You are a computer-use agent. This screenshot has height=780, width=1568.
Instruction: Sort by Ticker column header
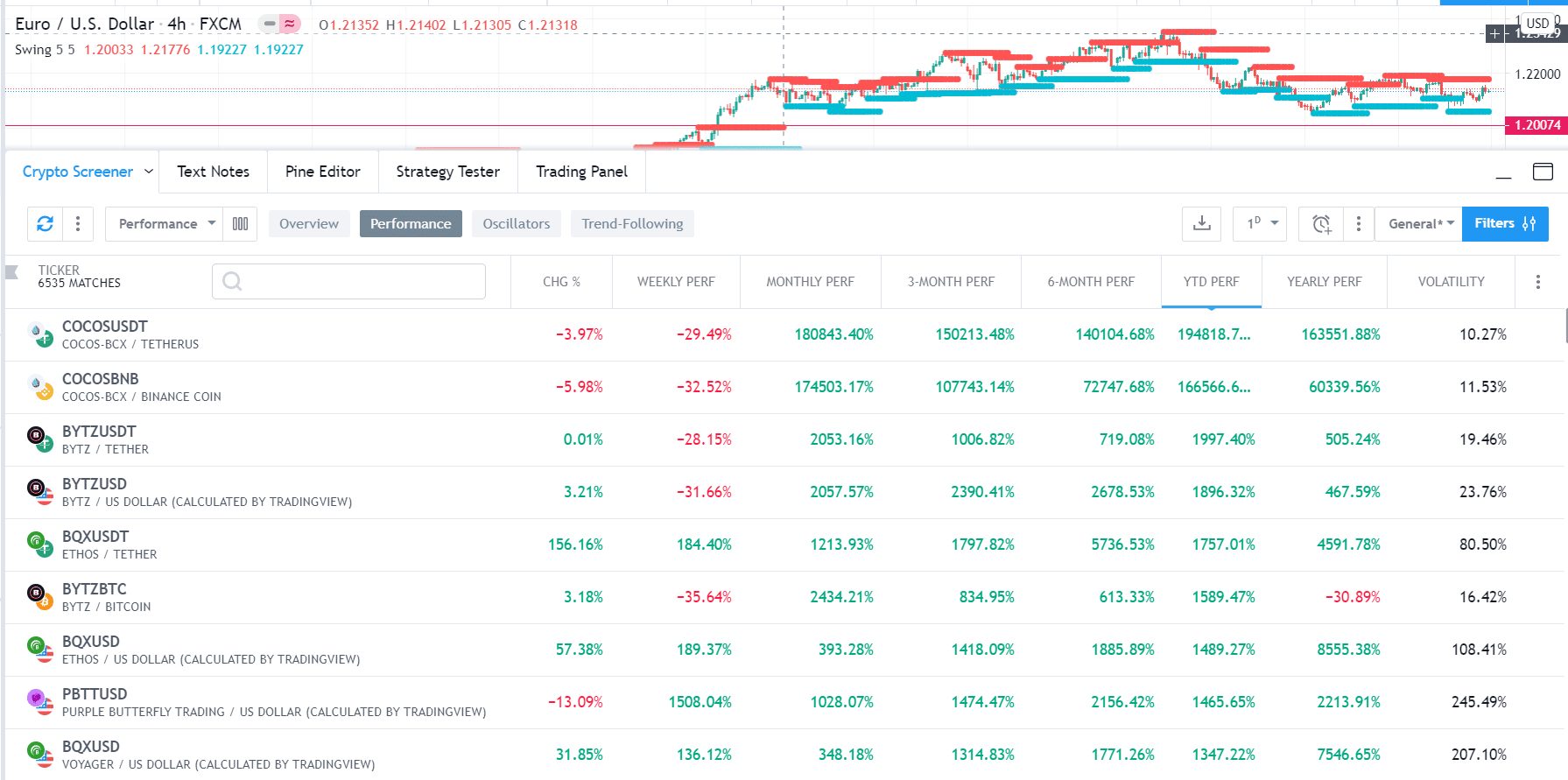click(59, 271)
